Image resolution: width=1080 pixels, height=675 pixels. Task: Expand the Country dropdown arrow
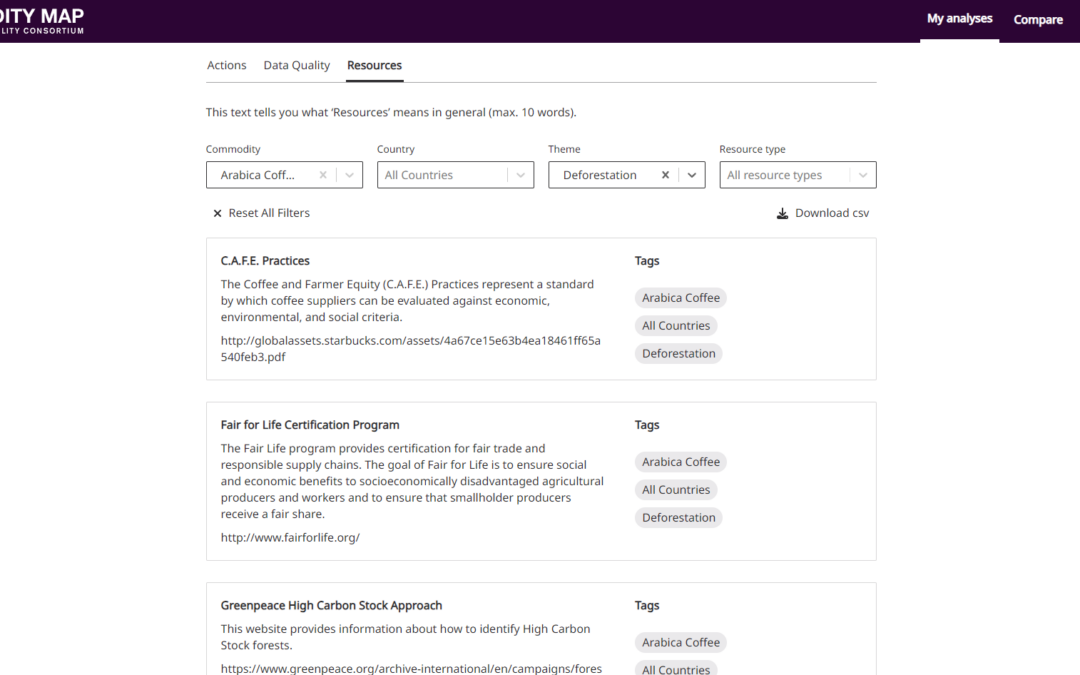[x=520, y=175]
